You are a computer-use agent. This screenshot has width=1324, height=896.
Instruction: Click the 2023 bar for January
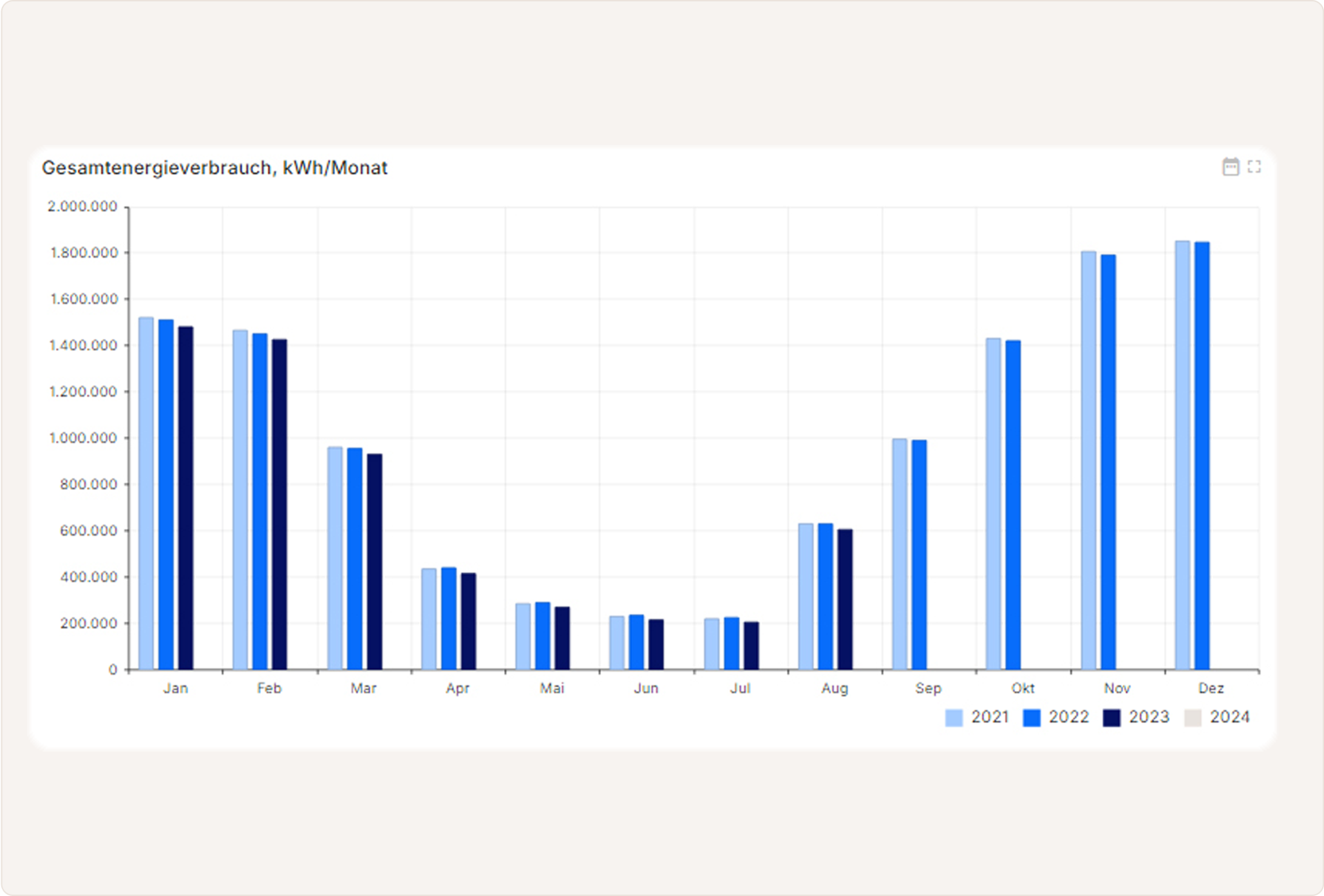185,498
